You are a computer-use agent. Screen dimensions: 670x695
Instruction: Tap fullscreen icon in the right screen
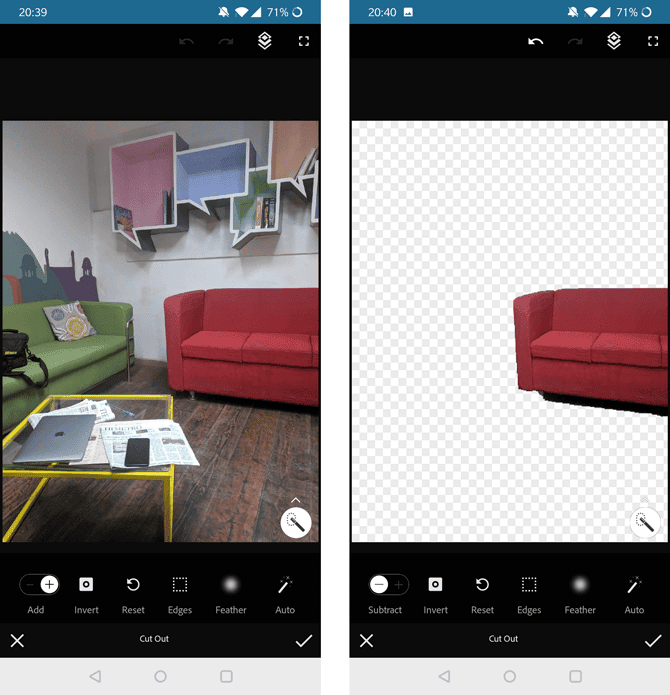[653, 42]
